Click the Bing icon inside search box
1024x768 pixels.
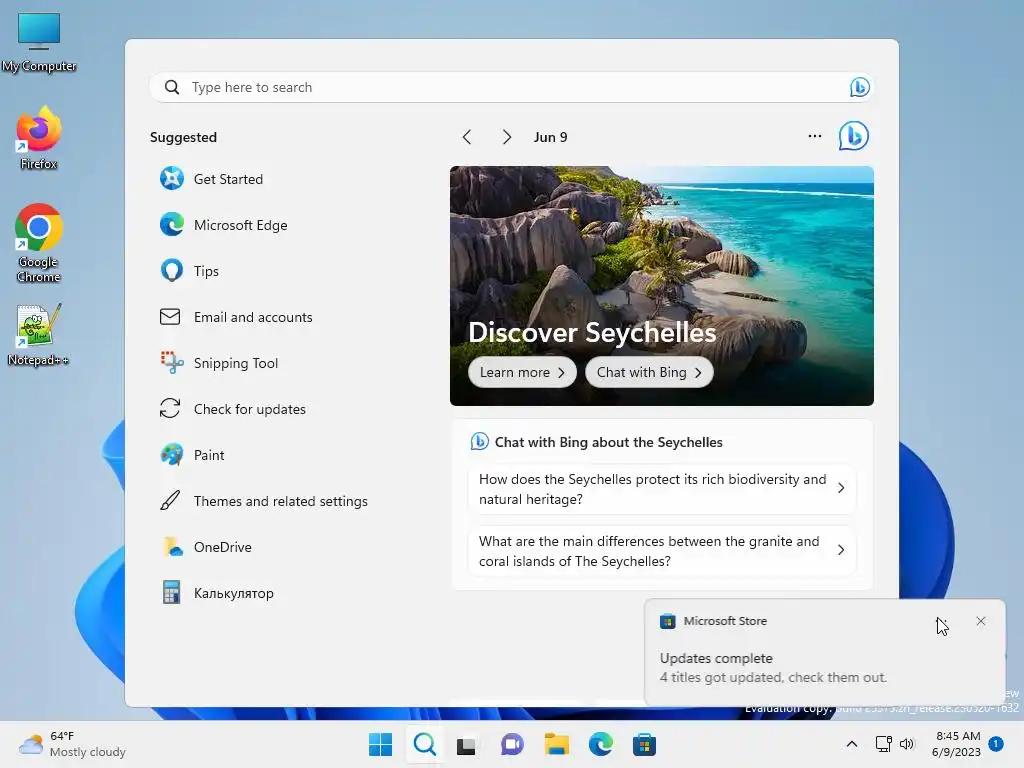click(859, 87)
